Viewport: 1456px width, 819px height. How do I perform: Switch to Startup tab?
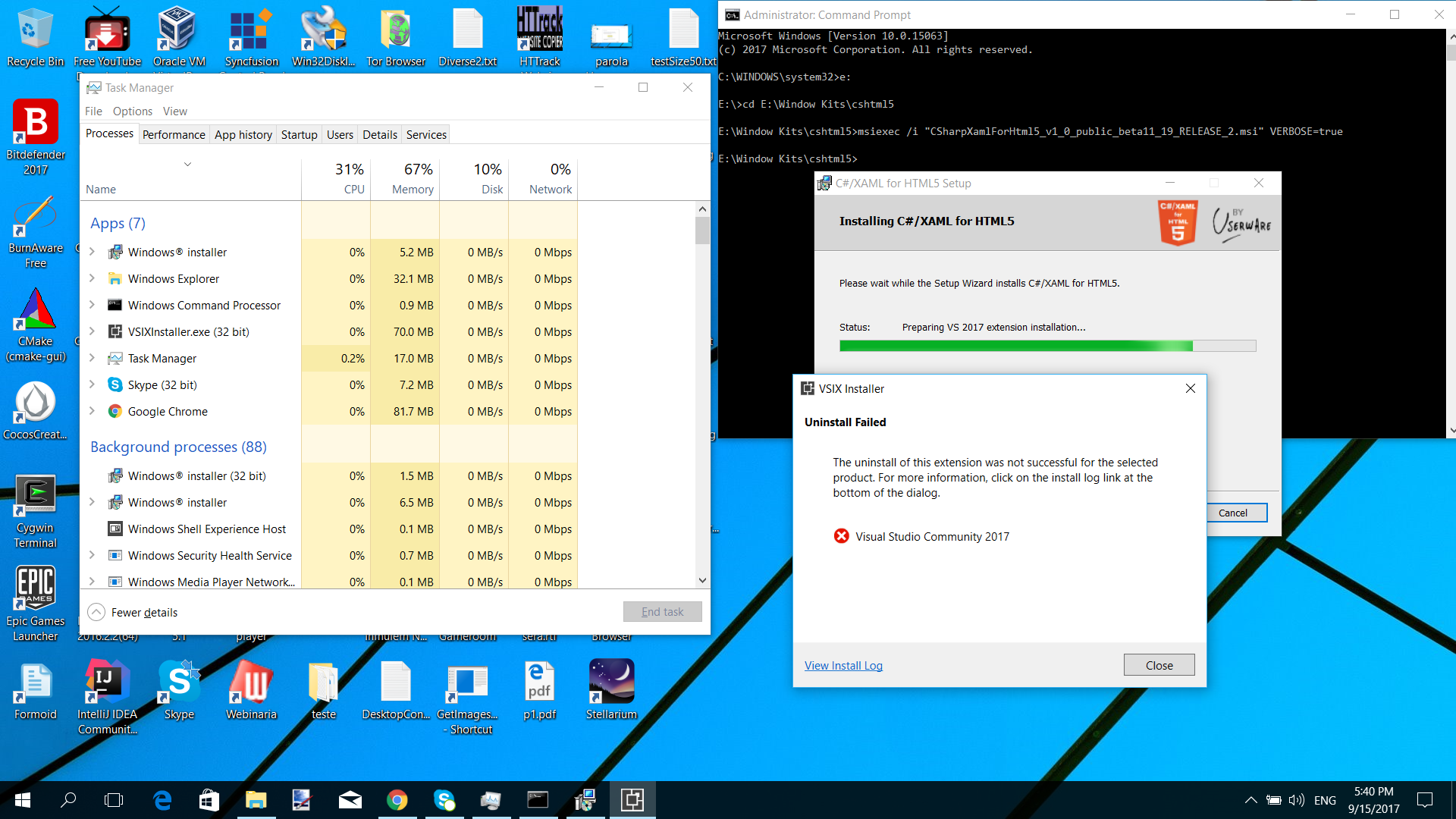pos(299,134)
